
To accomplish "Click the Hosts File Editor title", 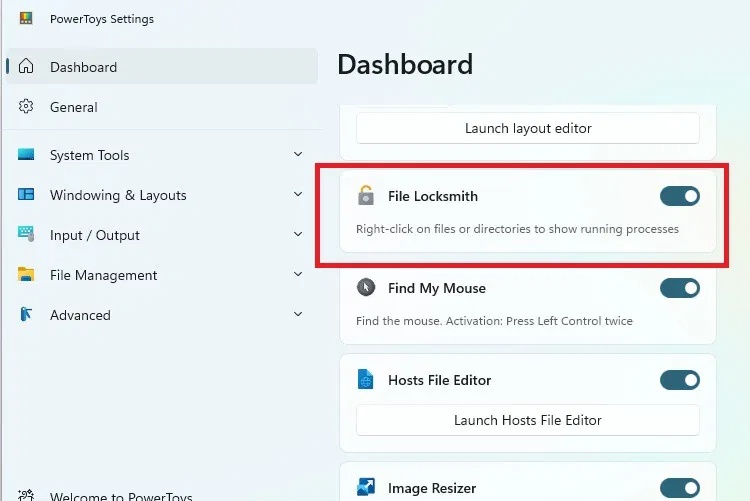I will 440,380.
